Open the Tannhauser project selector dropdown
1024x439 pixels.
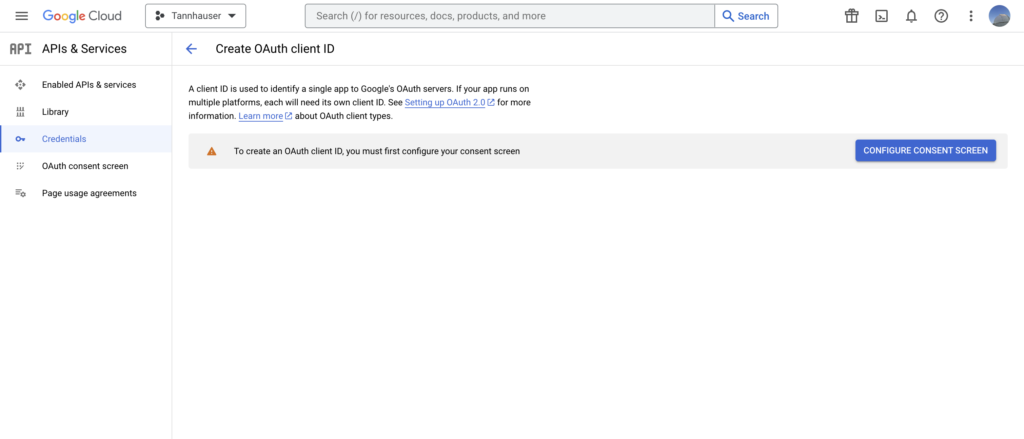tap(195, 16)
